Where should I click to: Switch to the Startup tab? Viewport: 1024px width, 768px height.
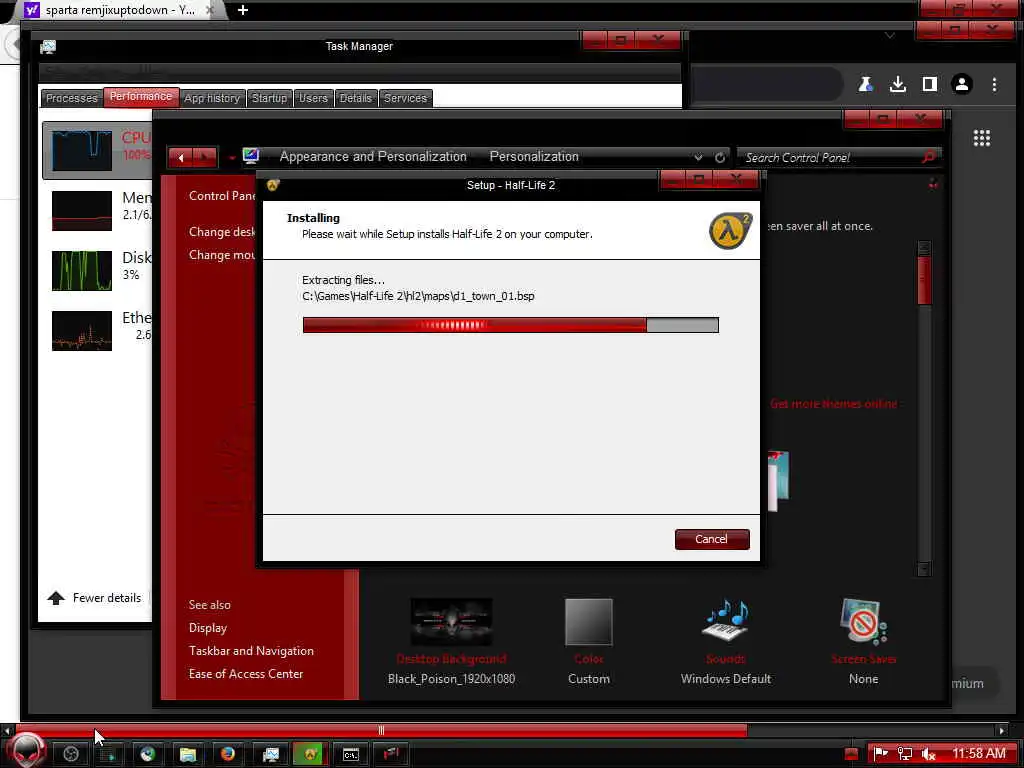click(269, 98)
